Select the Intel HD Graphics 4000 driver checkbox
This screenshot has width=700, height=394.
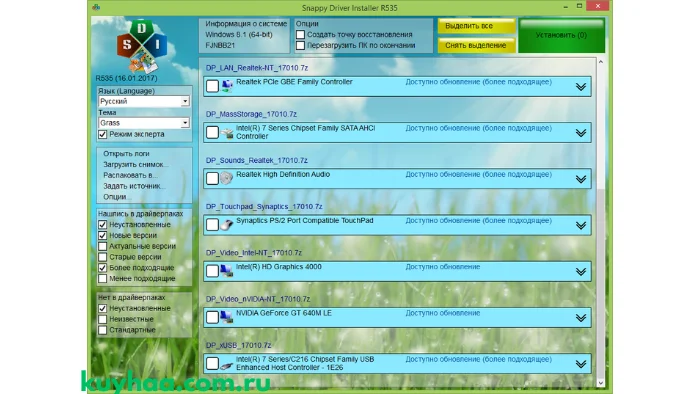point(212,271)
